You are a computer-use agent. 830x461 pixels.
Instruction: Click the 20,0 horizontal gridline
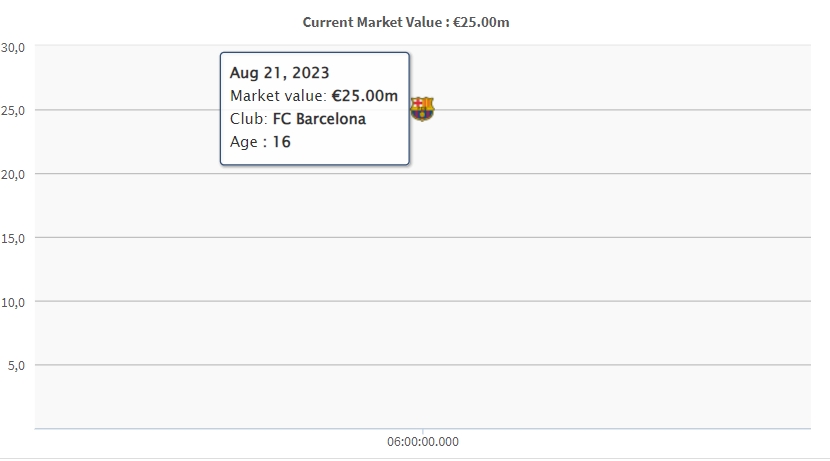[422, 174]
